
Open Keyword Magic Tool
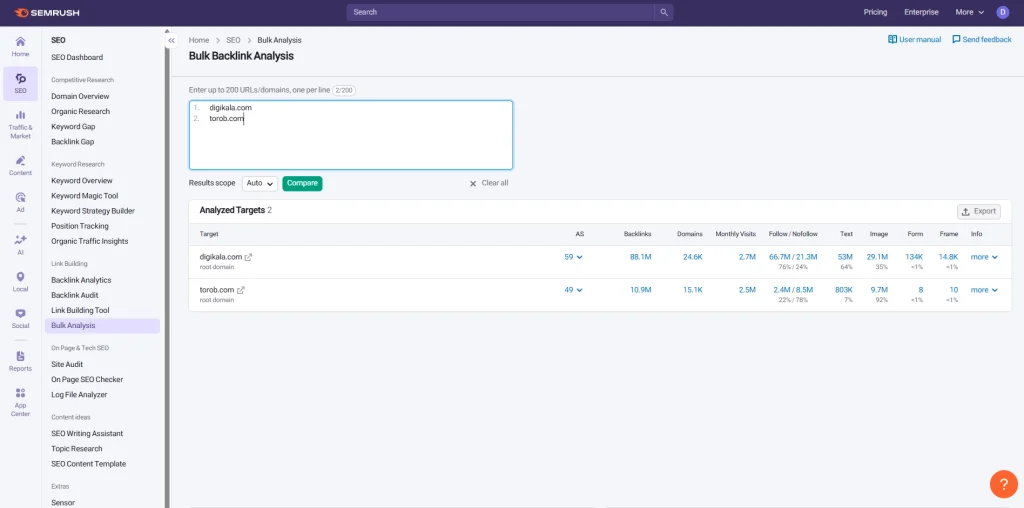point(84,196)
